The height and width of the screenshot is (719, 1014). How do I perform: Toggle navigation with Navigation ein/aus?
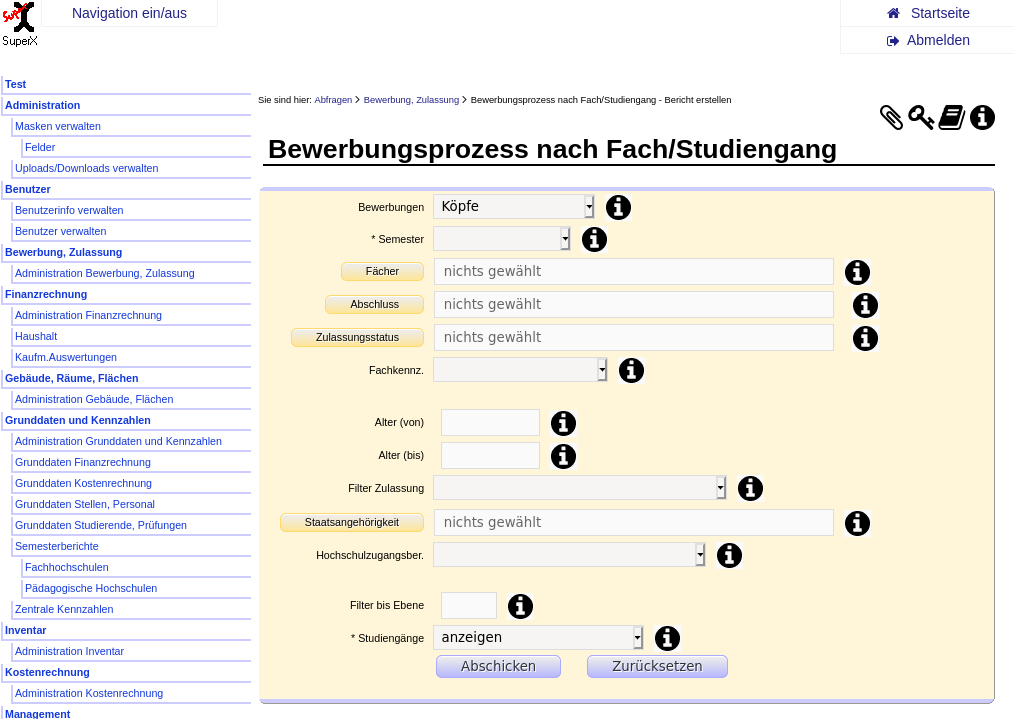point(129,13)
